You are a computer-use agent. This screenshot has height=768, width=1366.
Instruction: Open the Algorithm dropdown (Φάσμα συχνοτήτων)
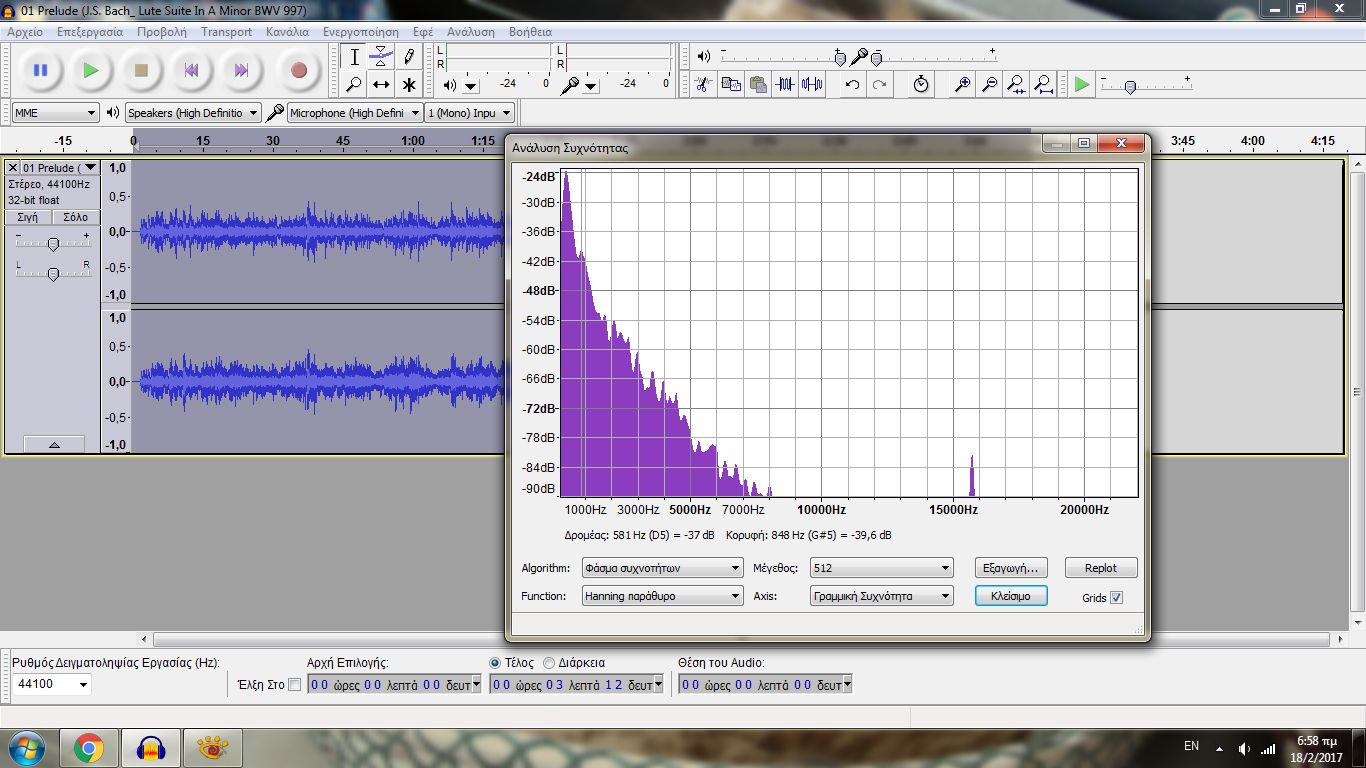(662, 568)
